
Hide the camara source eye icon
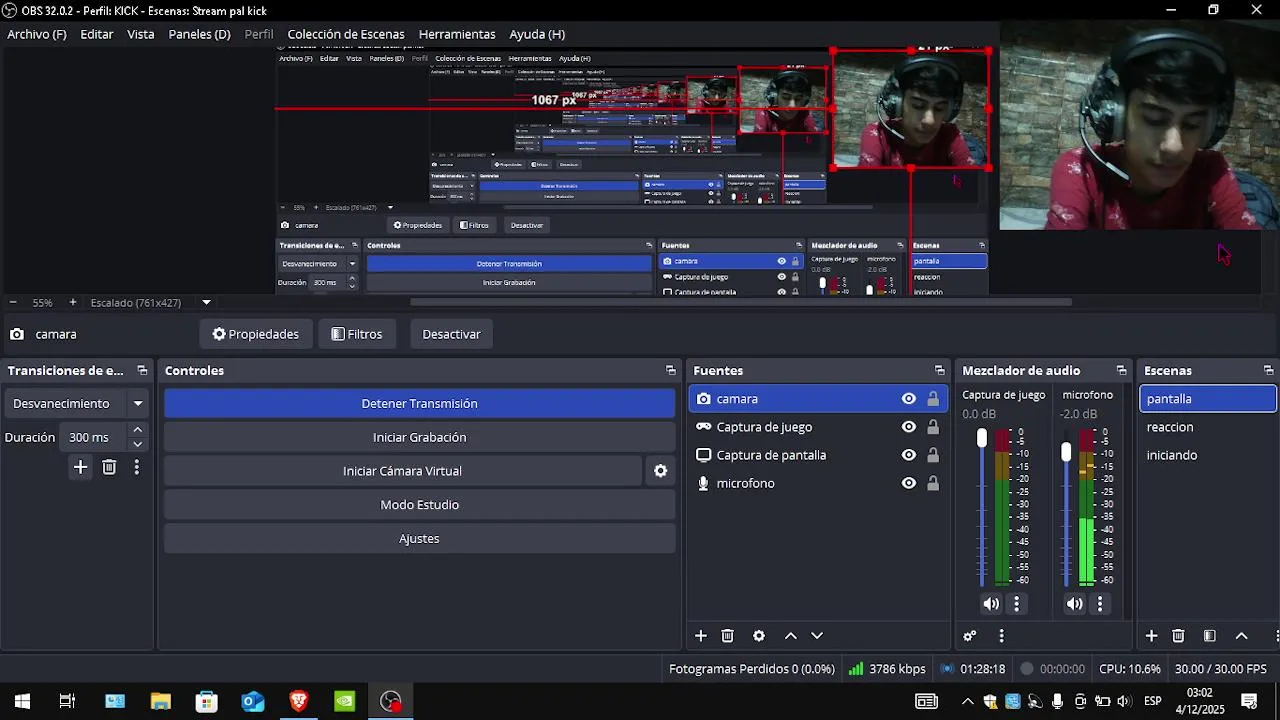[908, 399]
